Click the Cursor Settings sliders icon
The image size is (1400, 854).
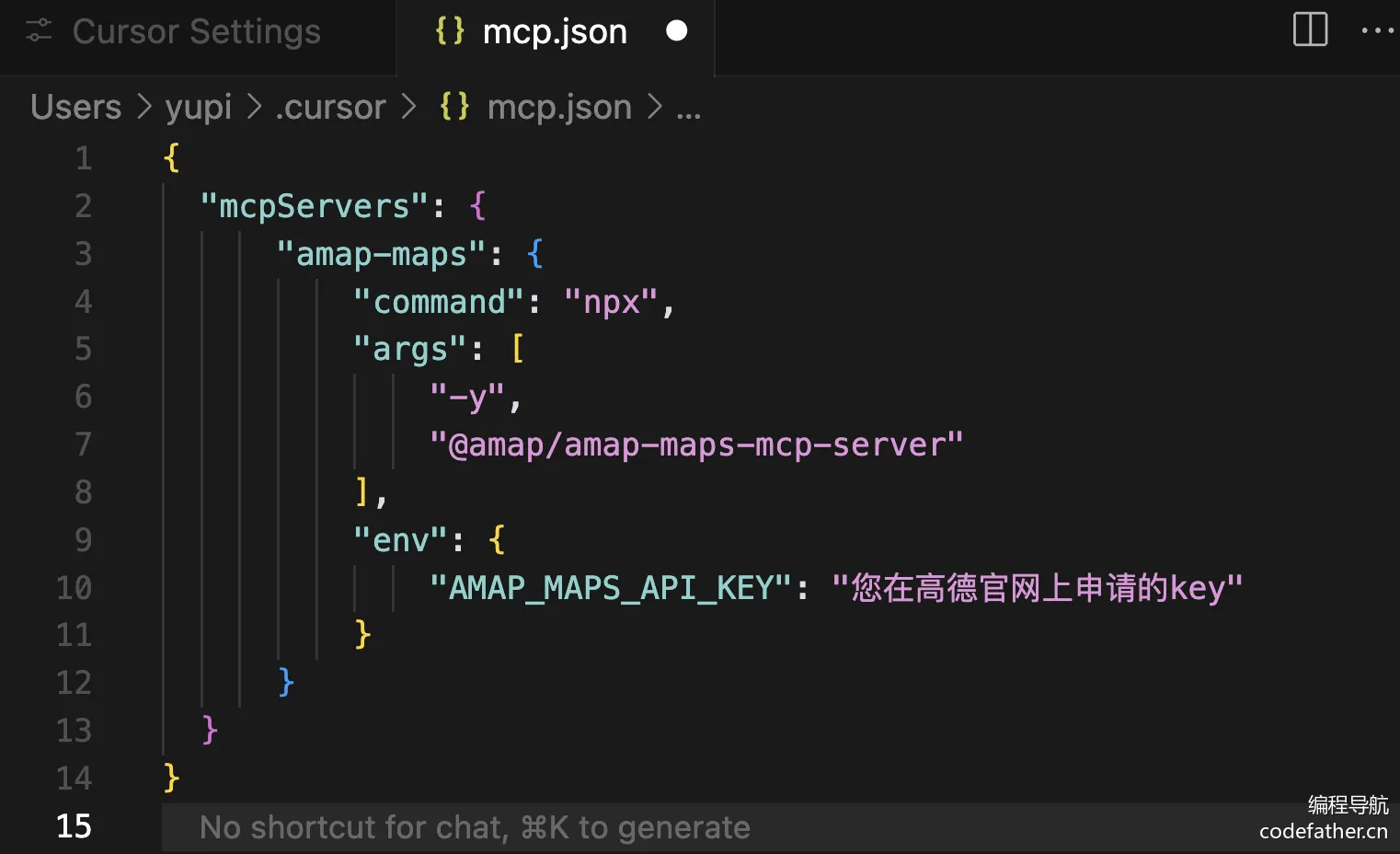(39, 30)
